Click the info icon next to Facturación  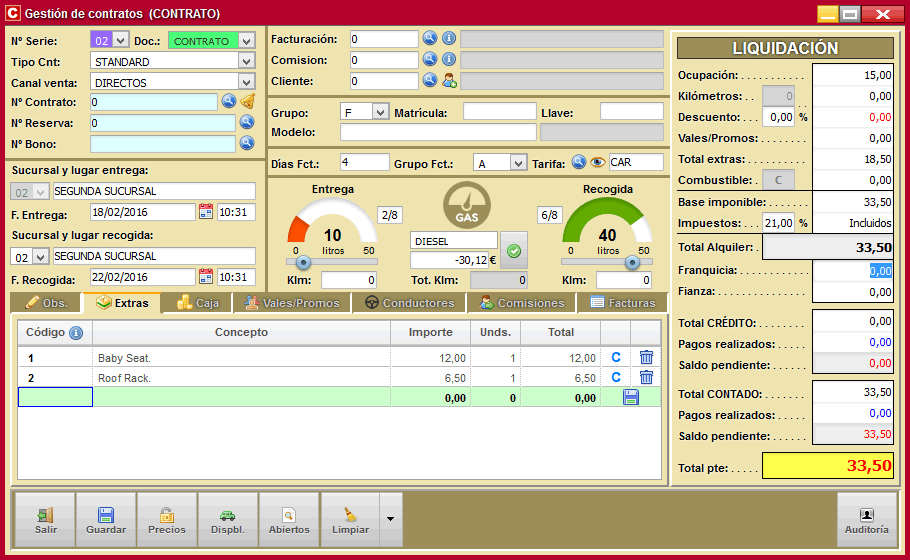(449, 39)
